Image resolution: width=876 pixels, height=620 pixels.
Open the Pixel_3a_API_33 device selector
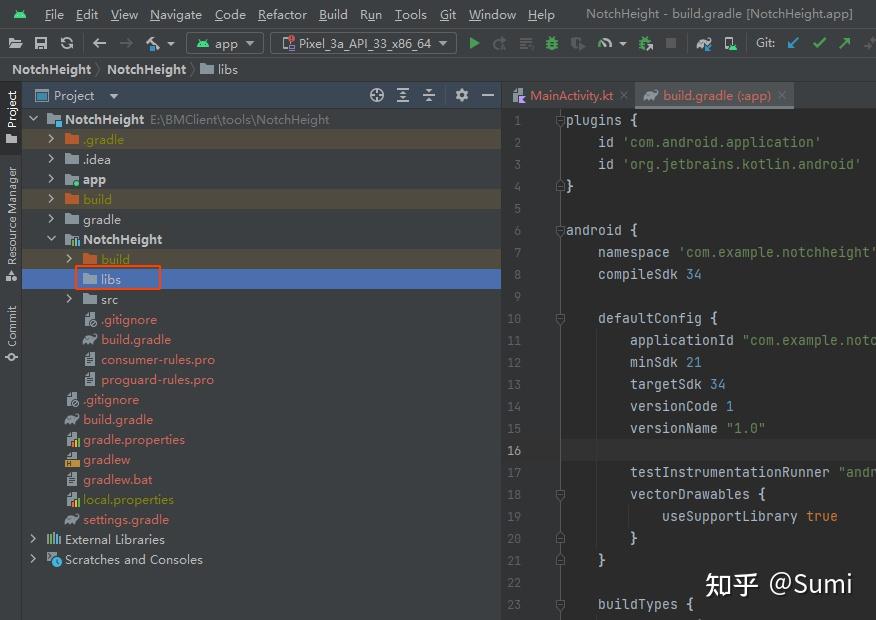click(x=362, y=43)
